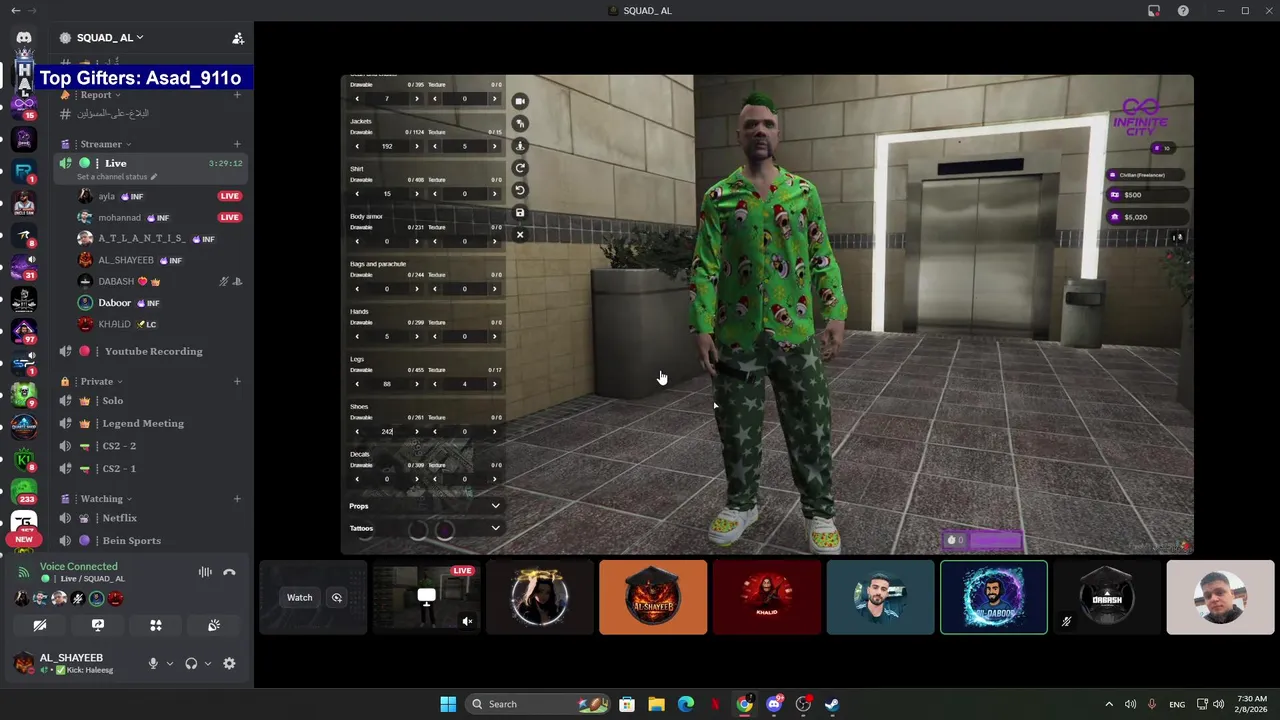Select user mohannad in voice list

coord(119,217)
